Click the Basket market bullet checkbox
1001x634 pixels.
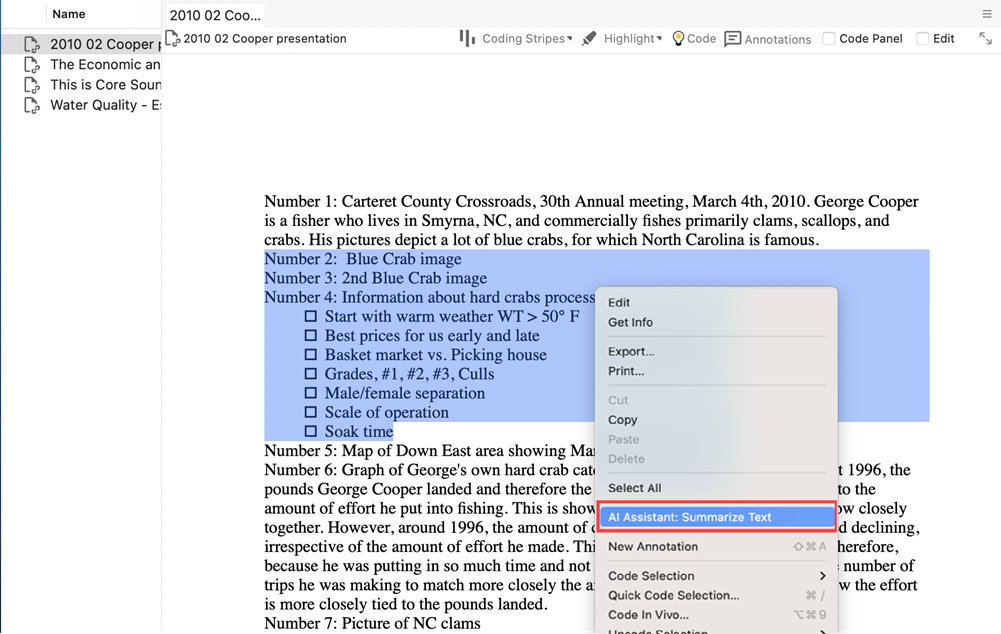[x=310, y=355]
